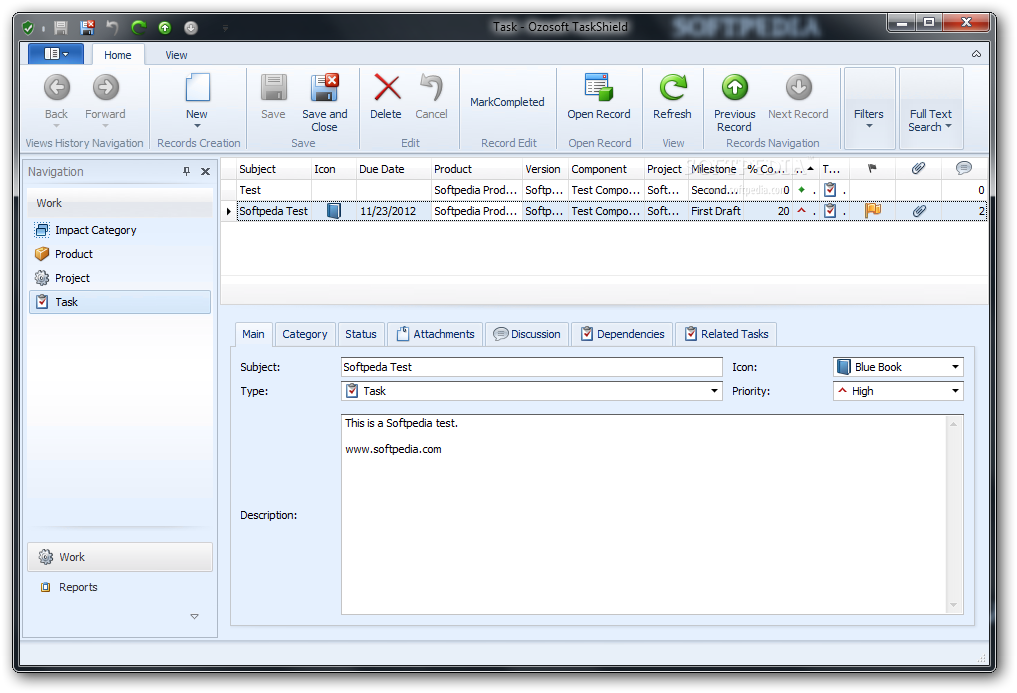Image resolution: width=1017 pixels, height=693 pixels.
Task: Click quick access save-and-close icon in title bar
Action: point(87,27)
